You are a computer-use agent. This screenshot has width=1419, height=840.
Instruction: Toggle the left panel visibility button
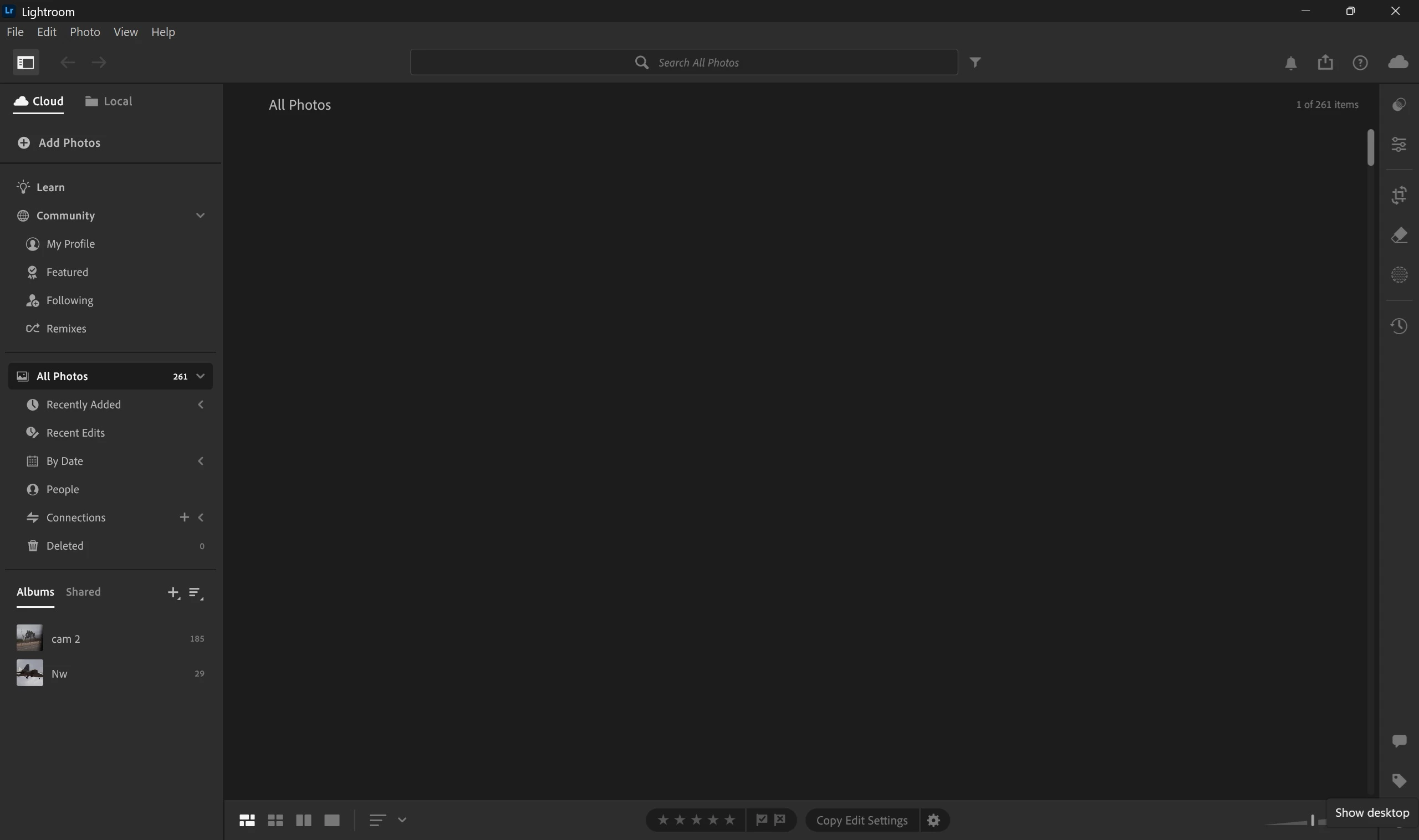[x=25, y=62]
